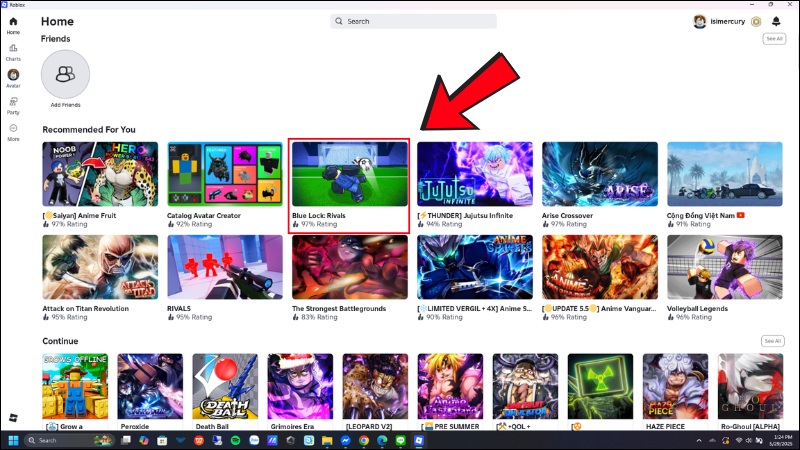
Task: Open Blue Lock: Rivals game thumbnail
Action: pyautogui.click(x=349, y=173)
